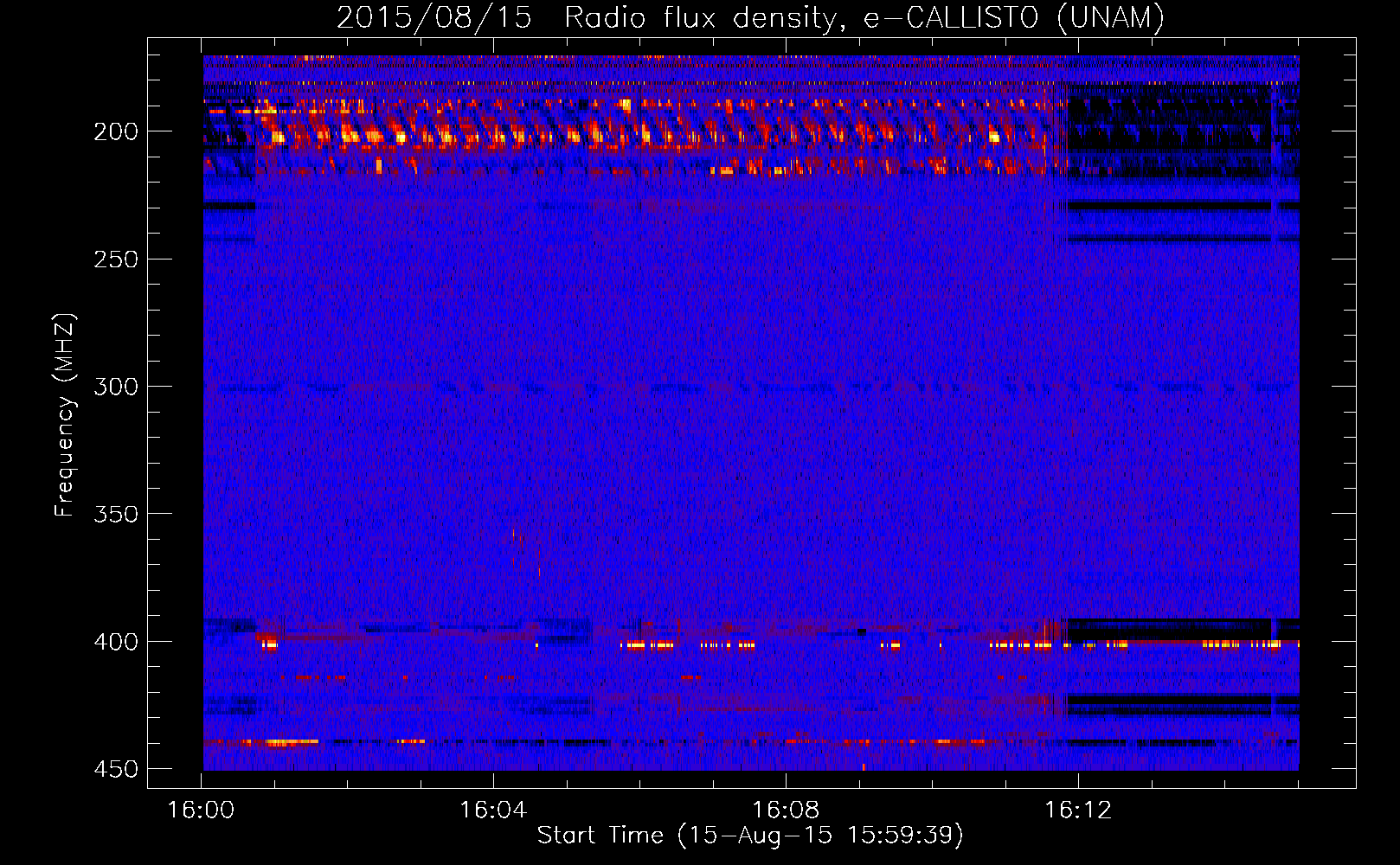1400x865 pixels.
Task: Click the "Frequency (MHZ)" axis label
Action: [x=65, y=414]
